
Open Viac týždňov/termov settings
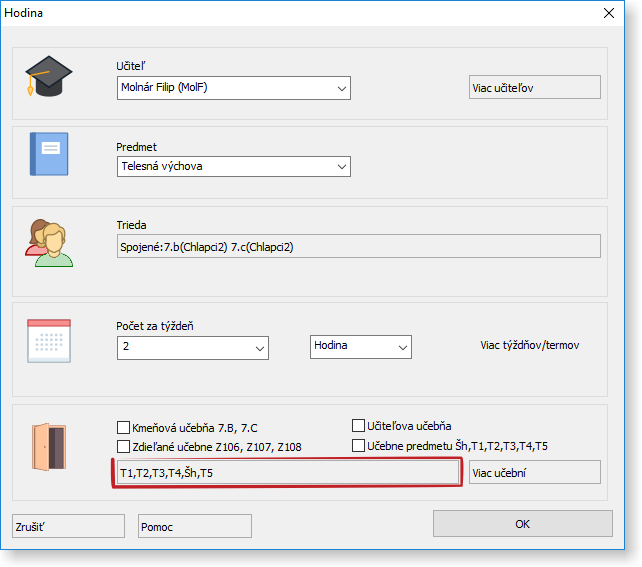click(529, 346)
